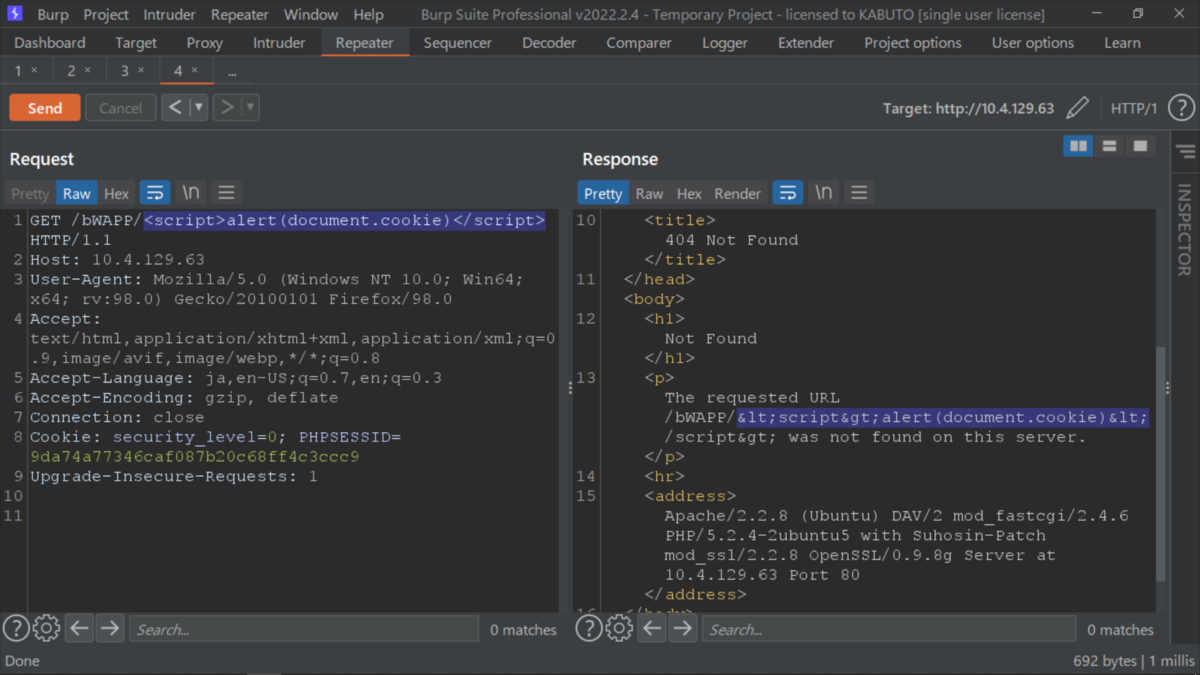1200x675 pixels.
Task: Switch to side-by-side layout view
Action: (1078, 146)
